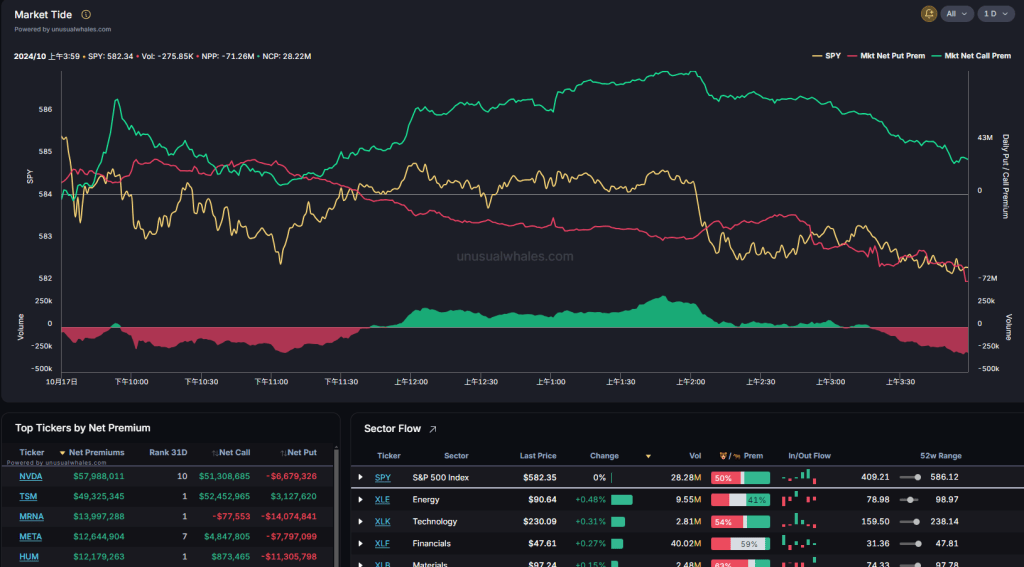
Task: Open the 1 D timeframe dropdown
Action: click(994, 14)
